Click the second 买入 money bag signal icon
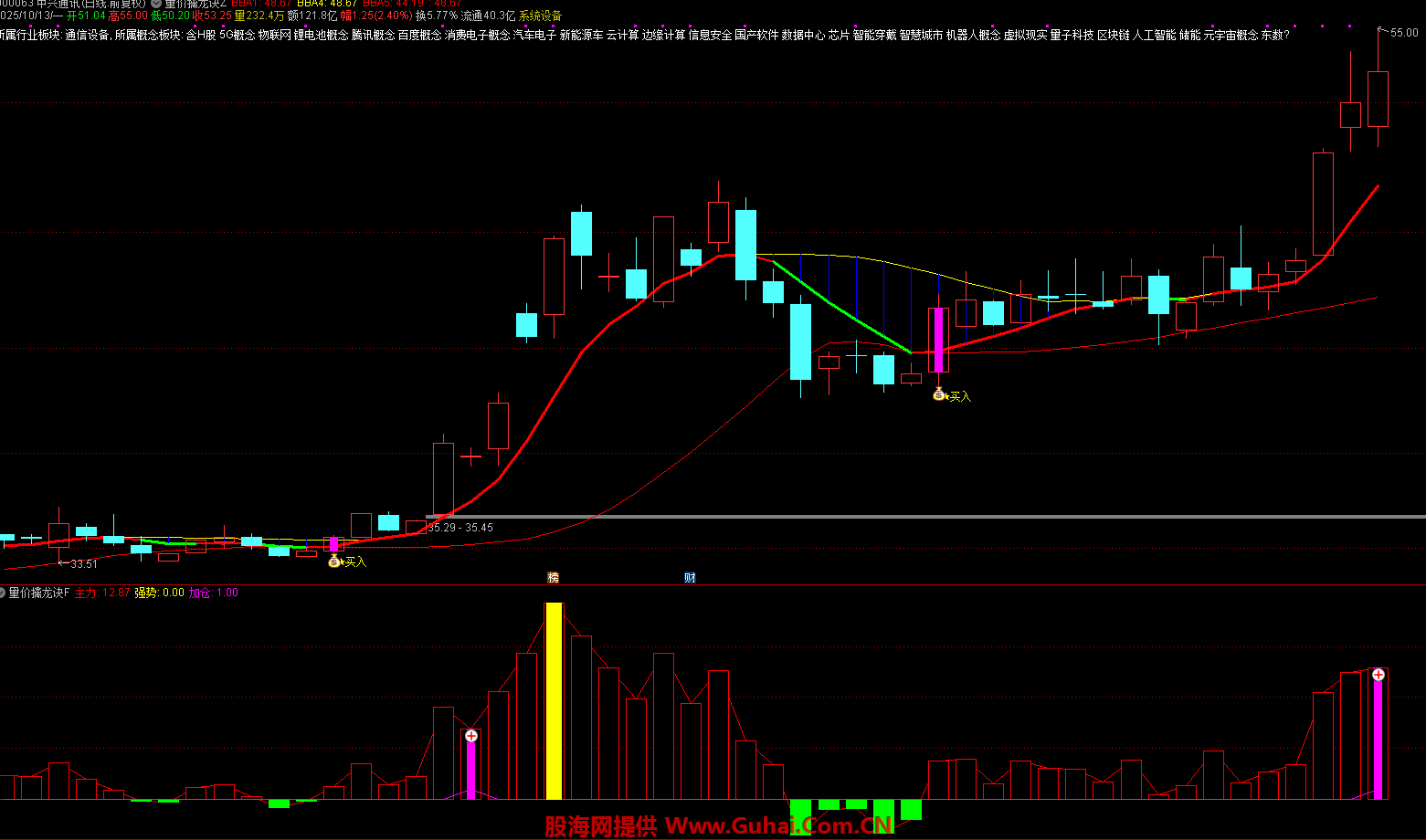The width and height of the screenshot is (1426, 840). point(938,394)
